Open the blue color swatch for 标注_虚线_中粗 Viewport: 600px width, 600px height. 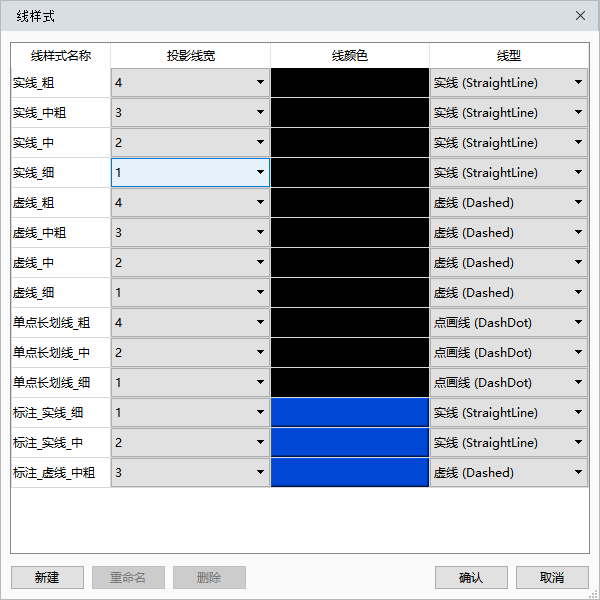pyautogui.click(x=350, y=472)
